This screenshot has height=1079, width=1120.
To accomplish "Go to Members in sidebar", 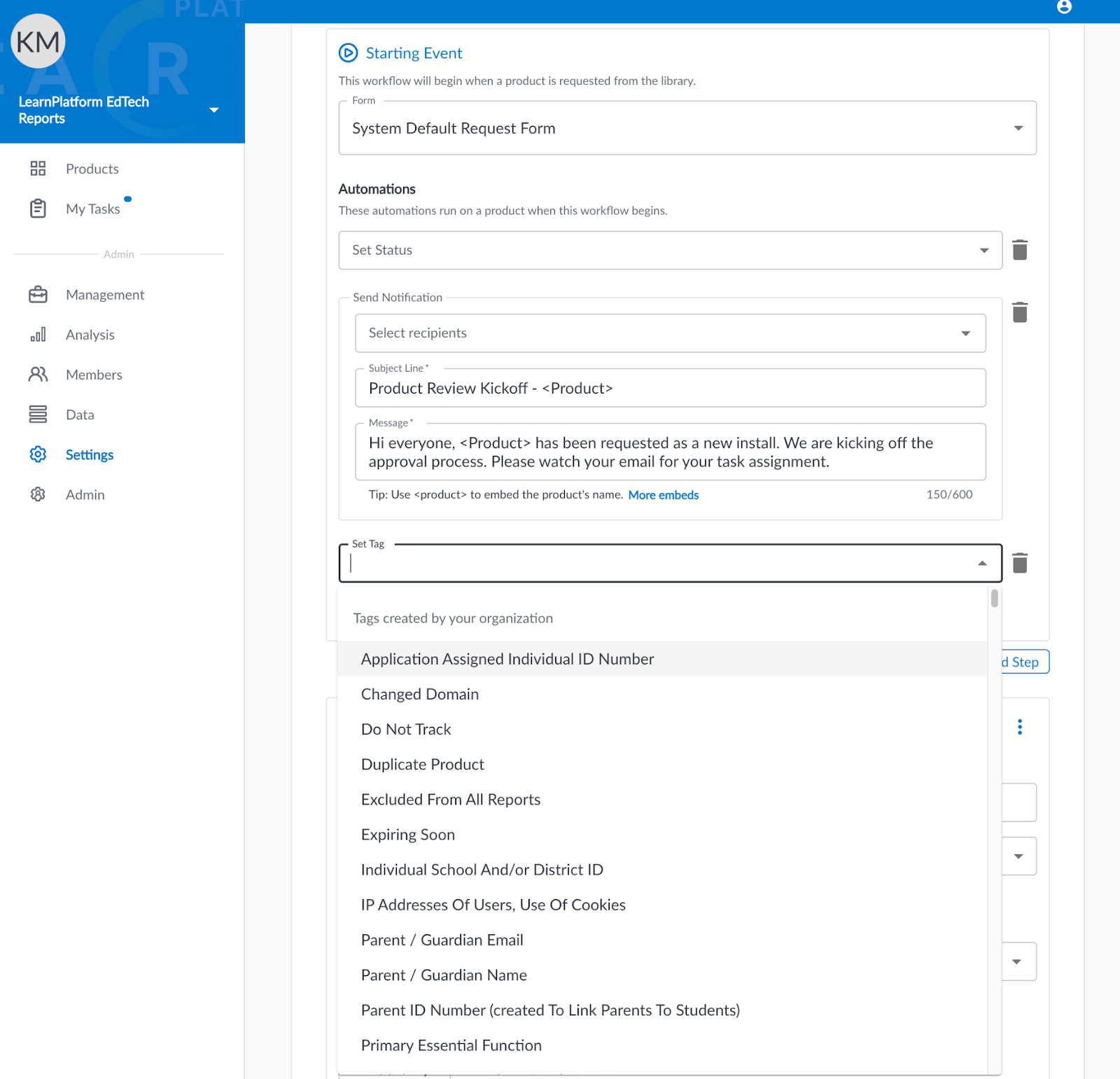I will (94, 375).
